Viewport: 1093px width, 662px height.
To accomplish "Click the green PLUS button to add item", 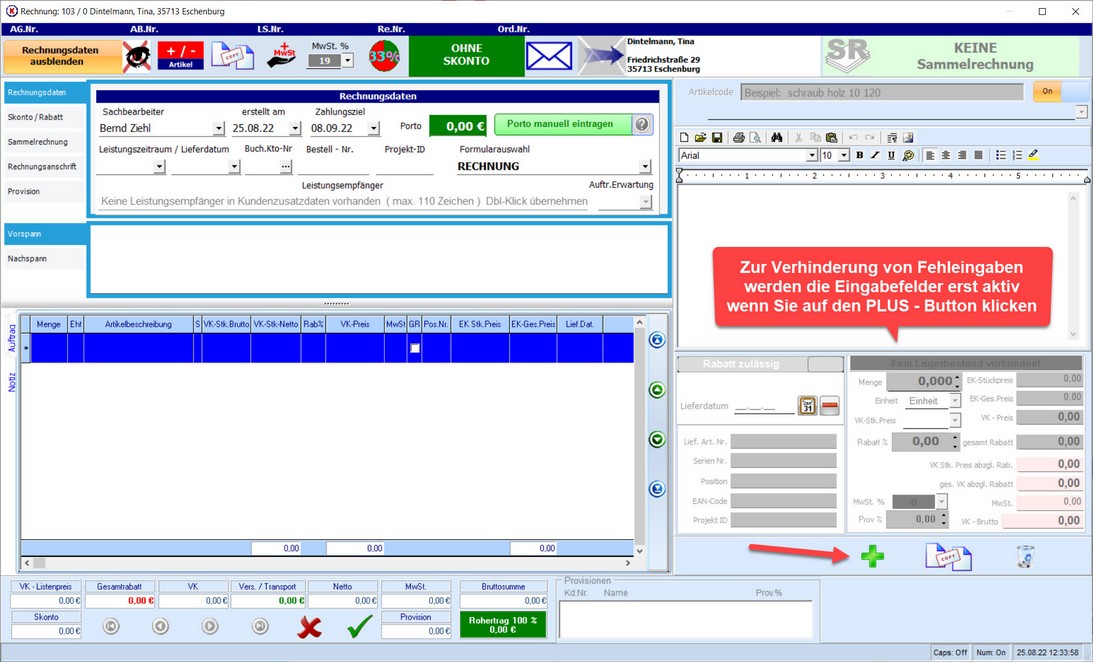I will pyautogui.click(x=872, y=558).
